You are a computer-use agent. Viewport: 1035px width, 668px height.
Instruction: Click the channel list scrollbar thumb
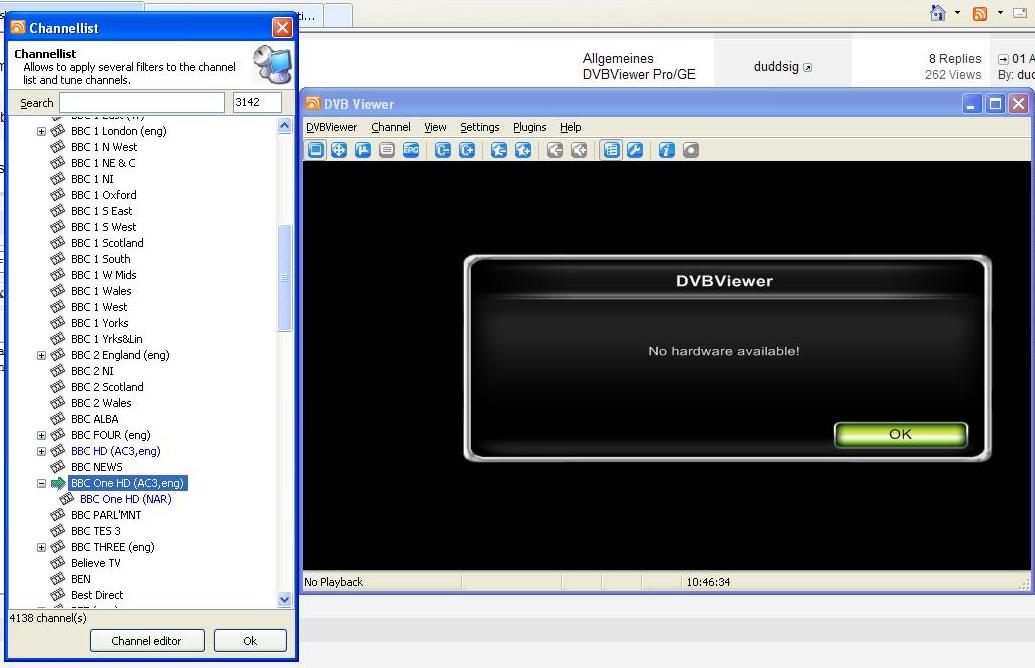(284, 278)
